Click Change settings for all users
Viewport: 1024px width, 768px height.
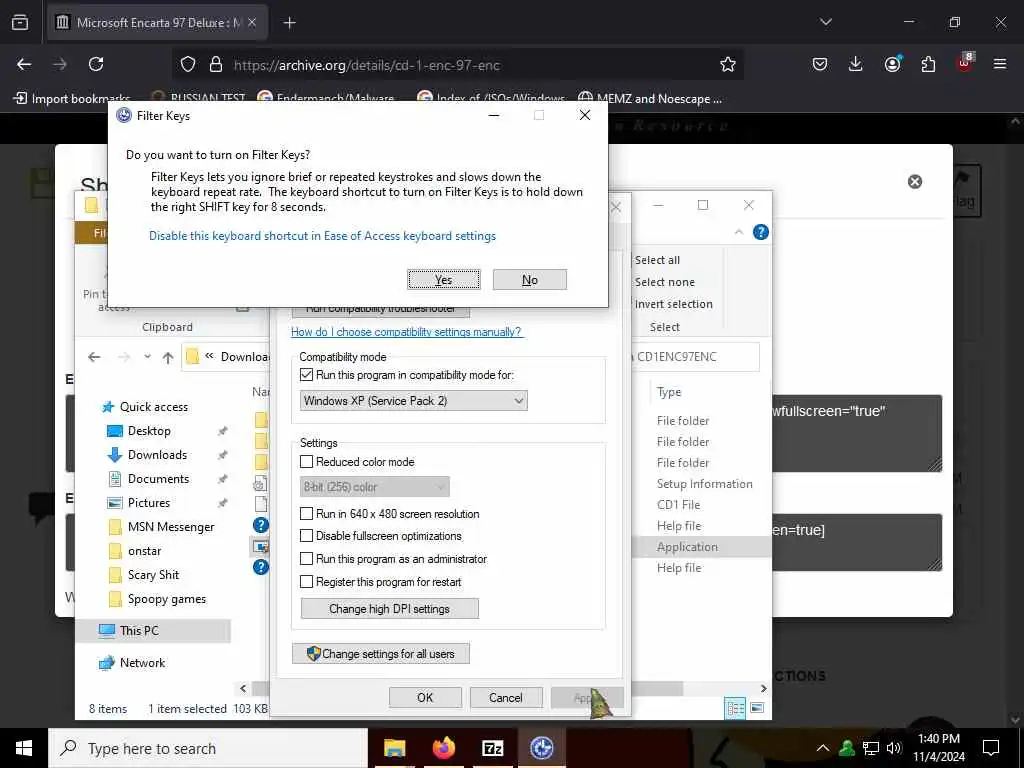pyautogui.click(x=381, y=654)
